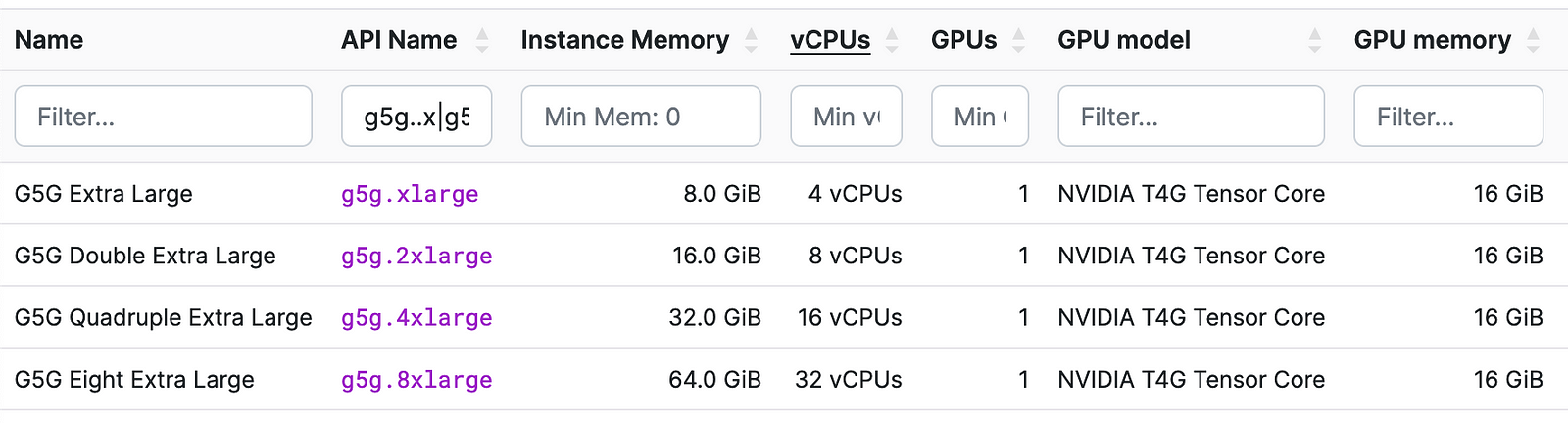
Task: Sort by GPU memory arrow icon
Action: point(1534,40)
